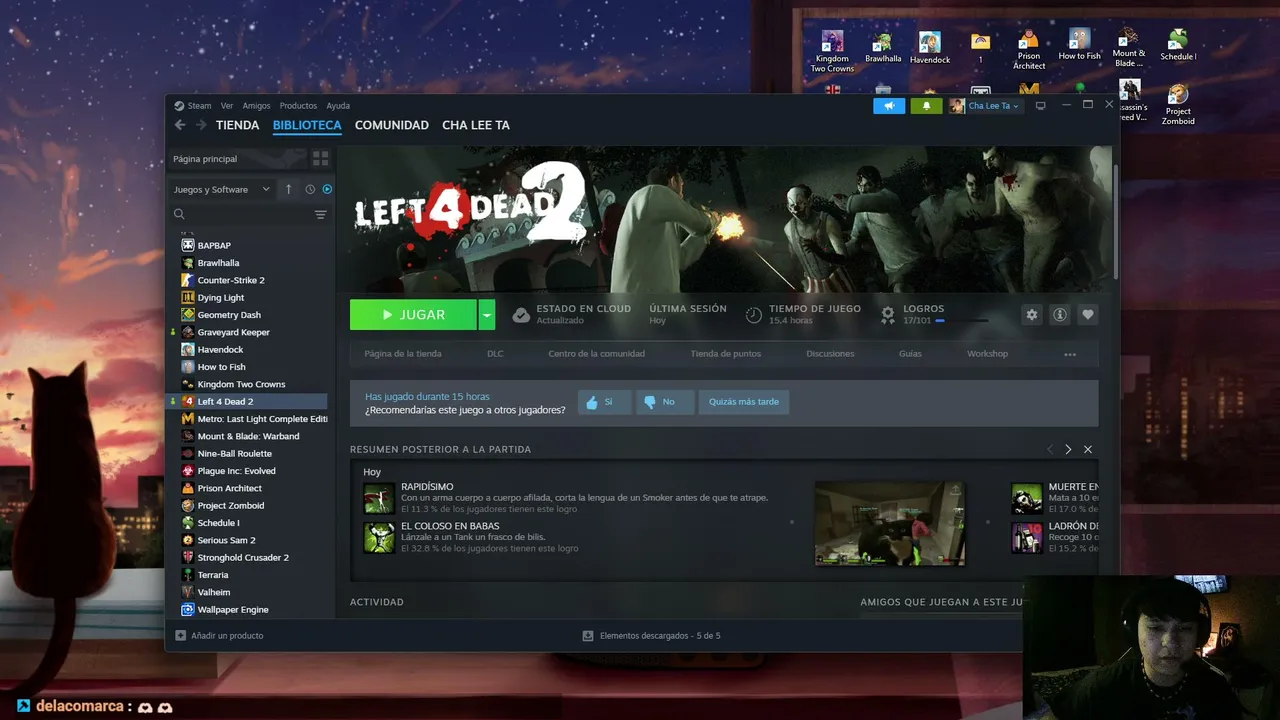Open downloads manager at bottom bar
This screenshot has width=1280, height=720.
tap(651, 636)
